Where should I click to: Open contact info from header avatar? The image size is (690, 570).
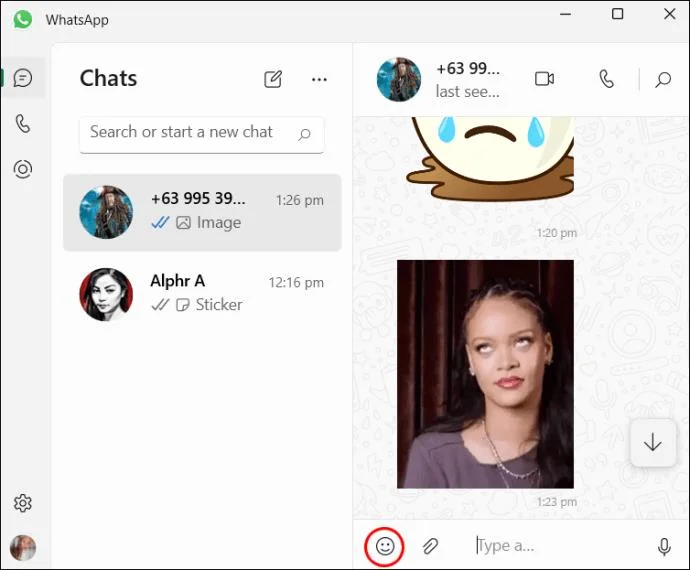[x=399, y=79]
